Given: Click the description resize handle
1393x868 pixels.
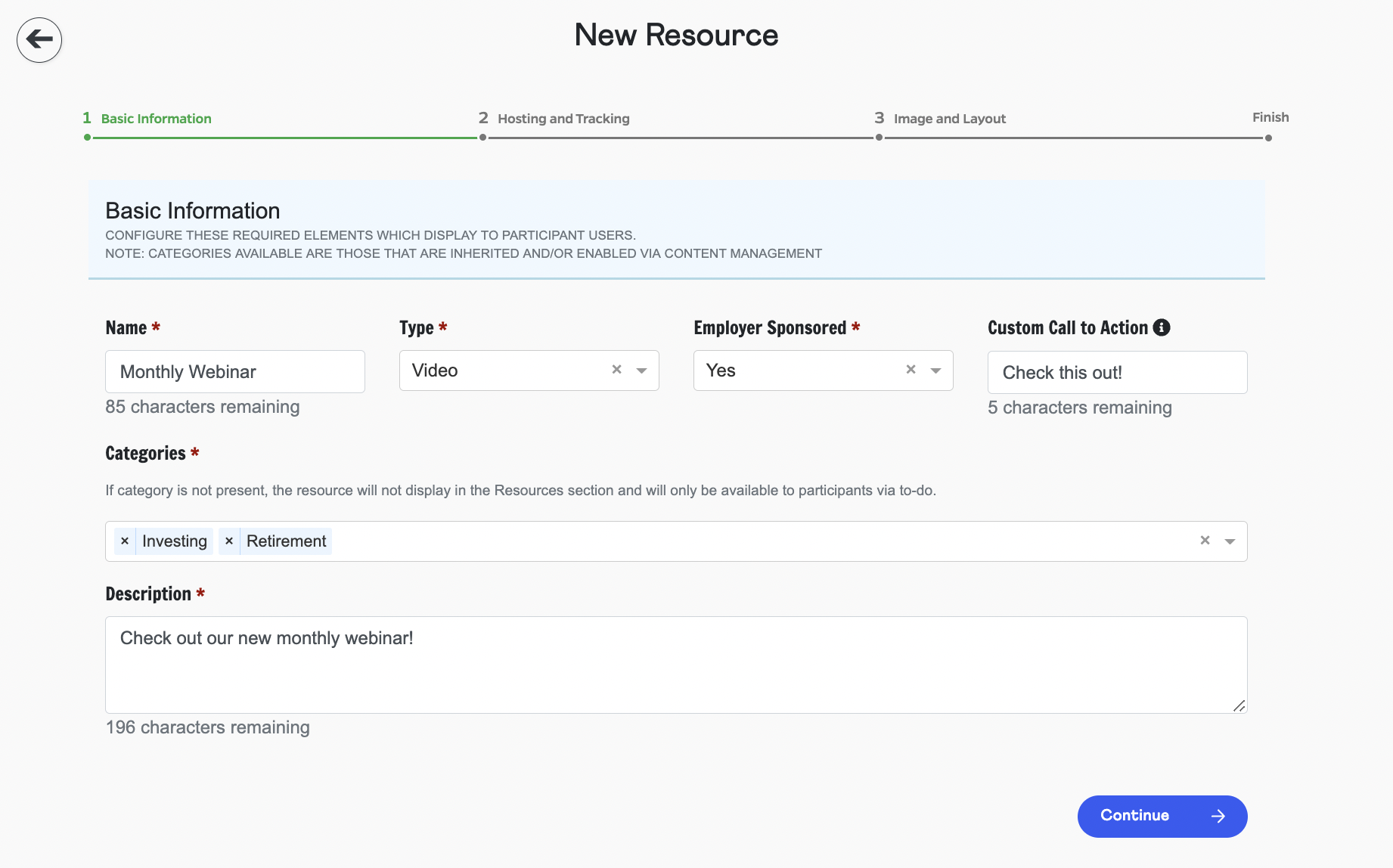Looking at the screenshot, I should [x=1238, y=705].
